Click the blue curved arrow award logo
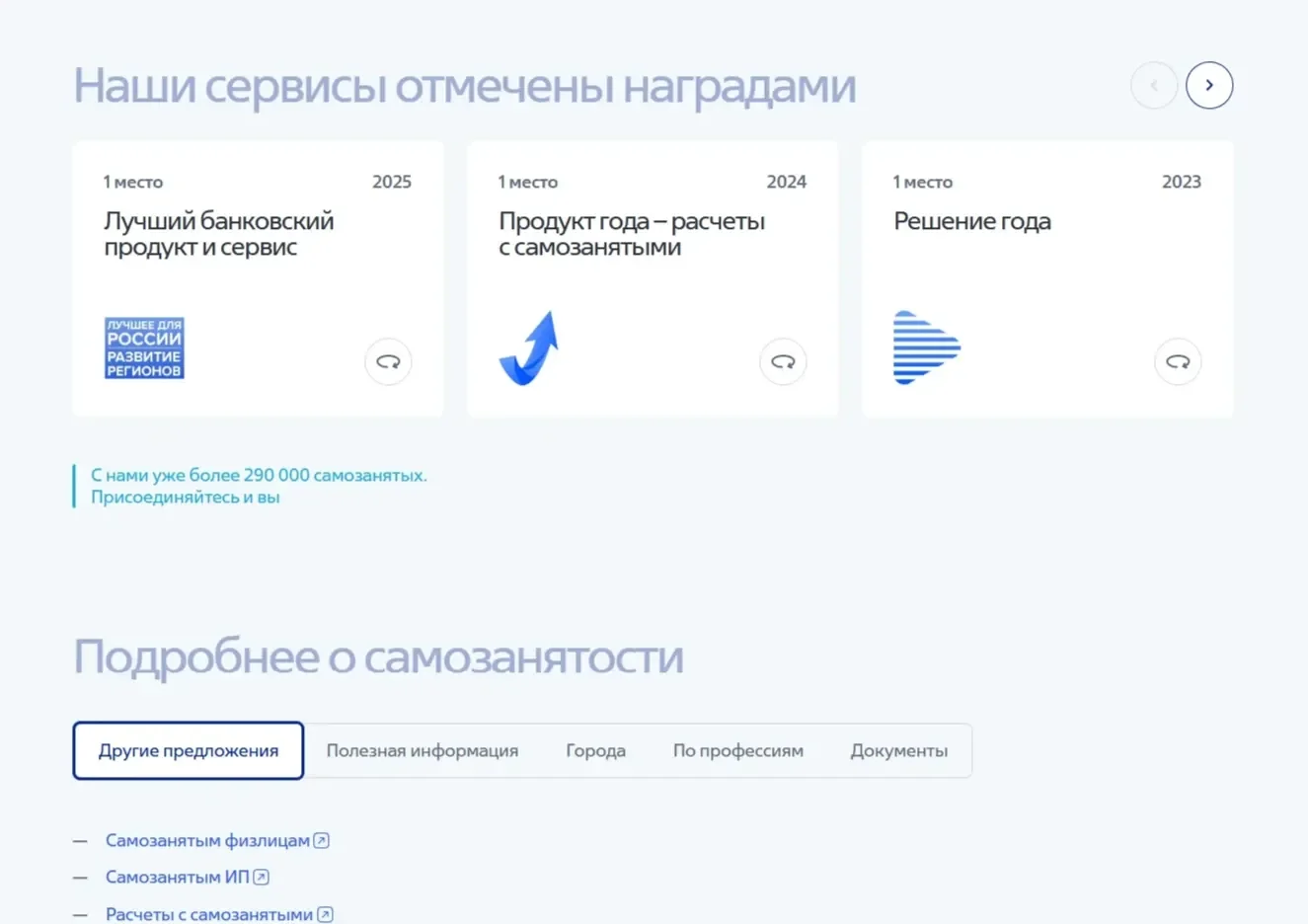Viewport: 1308px width, 924px height. tap(529, 347)
